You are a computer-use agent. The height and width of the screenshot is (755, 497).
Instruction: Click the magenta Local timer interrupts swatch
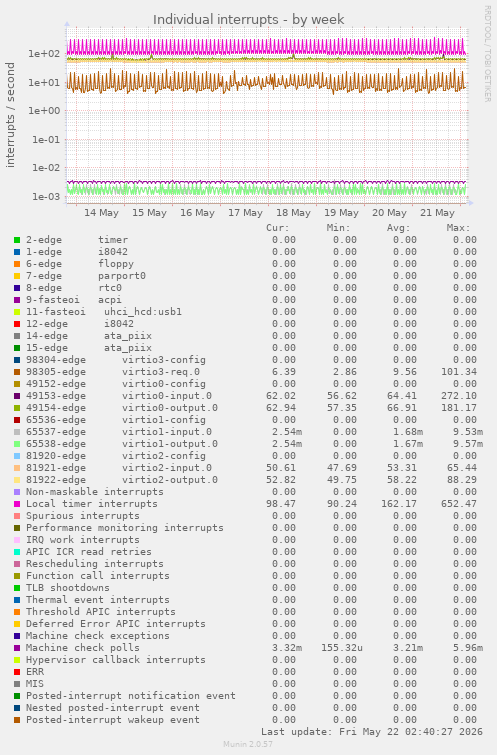coord(17,504)
